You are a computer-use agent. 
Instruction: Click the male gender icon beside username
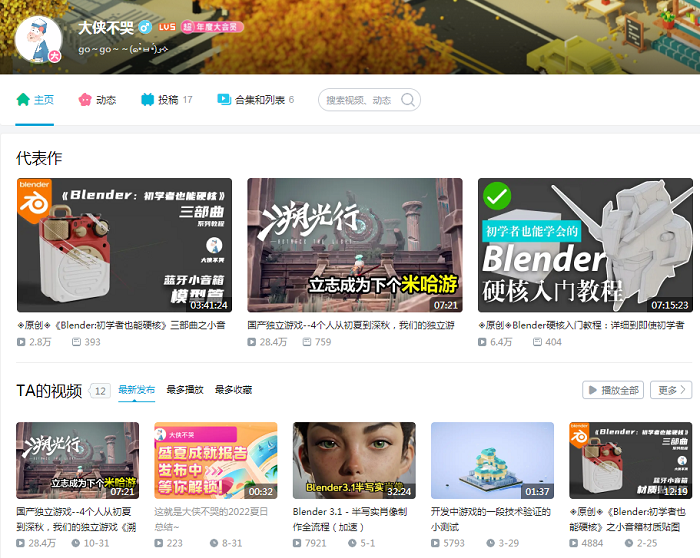[x=145, y=28]
